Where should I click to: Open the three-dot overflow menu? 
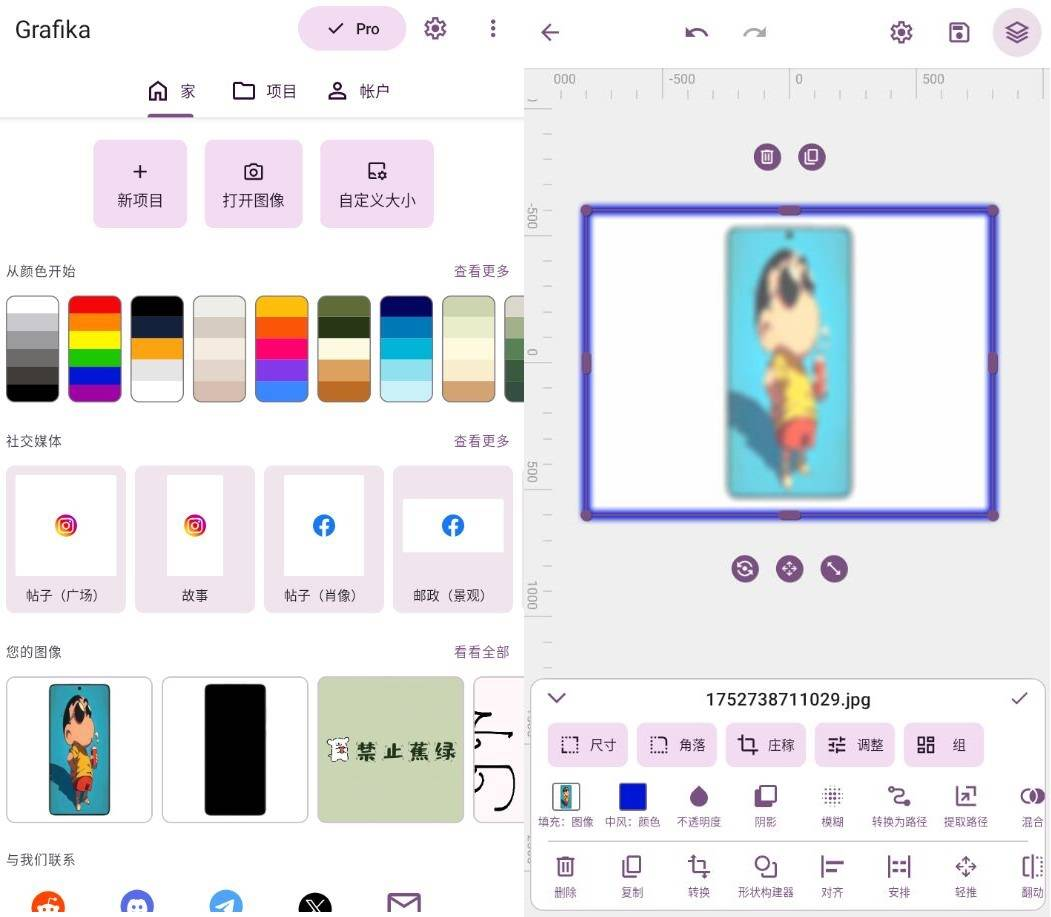(492, 29)
